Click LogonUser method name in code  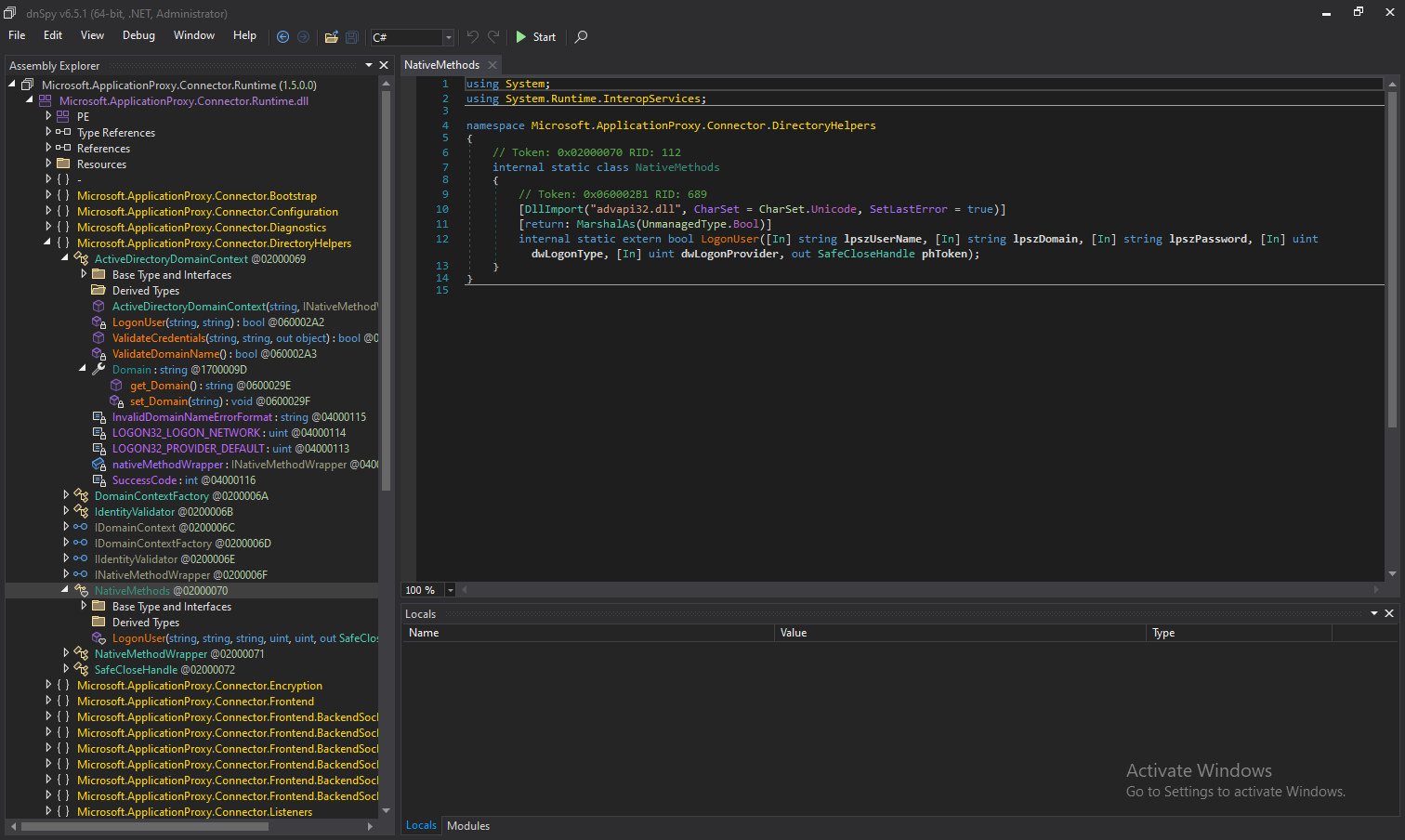click(x=729, y=239)
